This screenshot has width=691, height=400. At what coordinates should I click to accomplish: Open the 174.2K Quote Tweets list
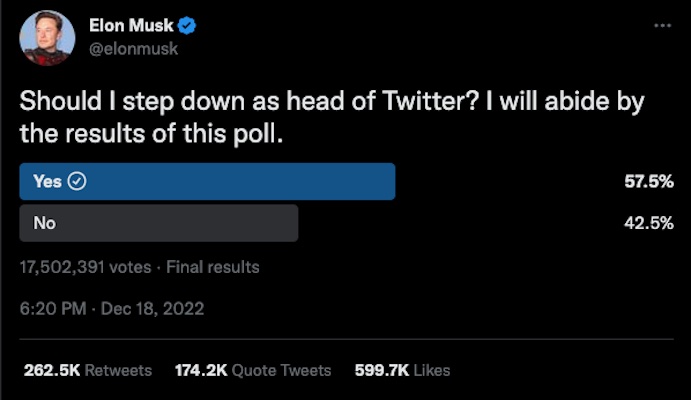(x=252, y=370)
